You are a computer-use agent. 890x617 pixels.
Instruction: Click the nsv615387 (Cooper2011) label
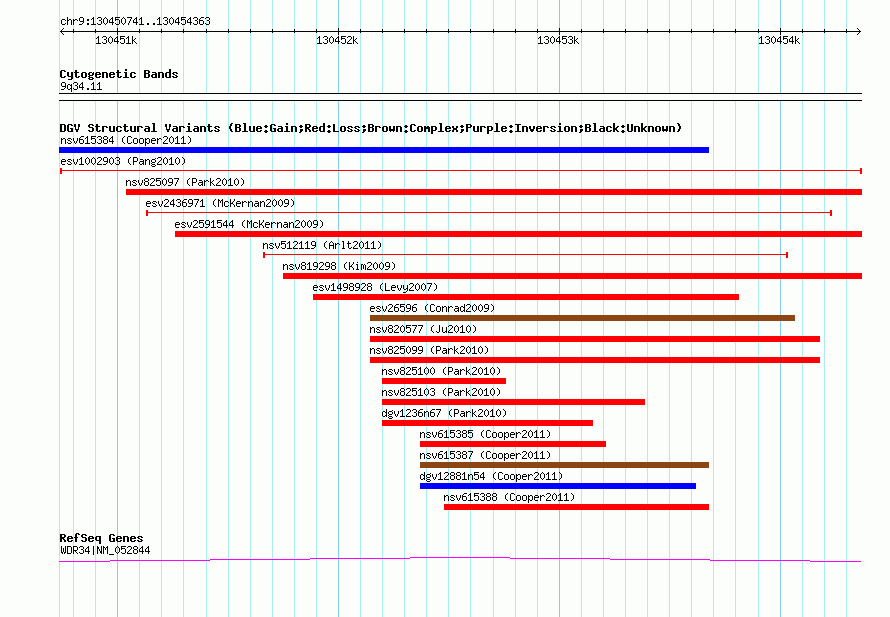[485, 455]
